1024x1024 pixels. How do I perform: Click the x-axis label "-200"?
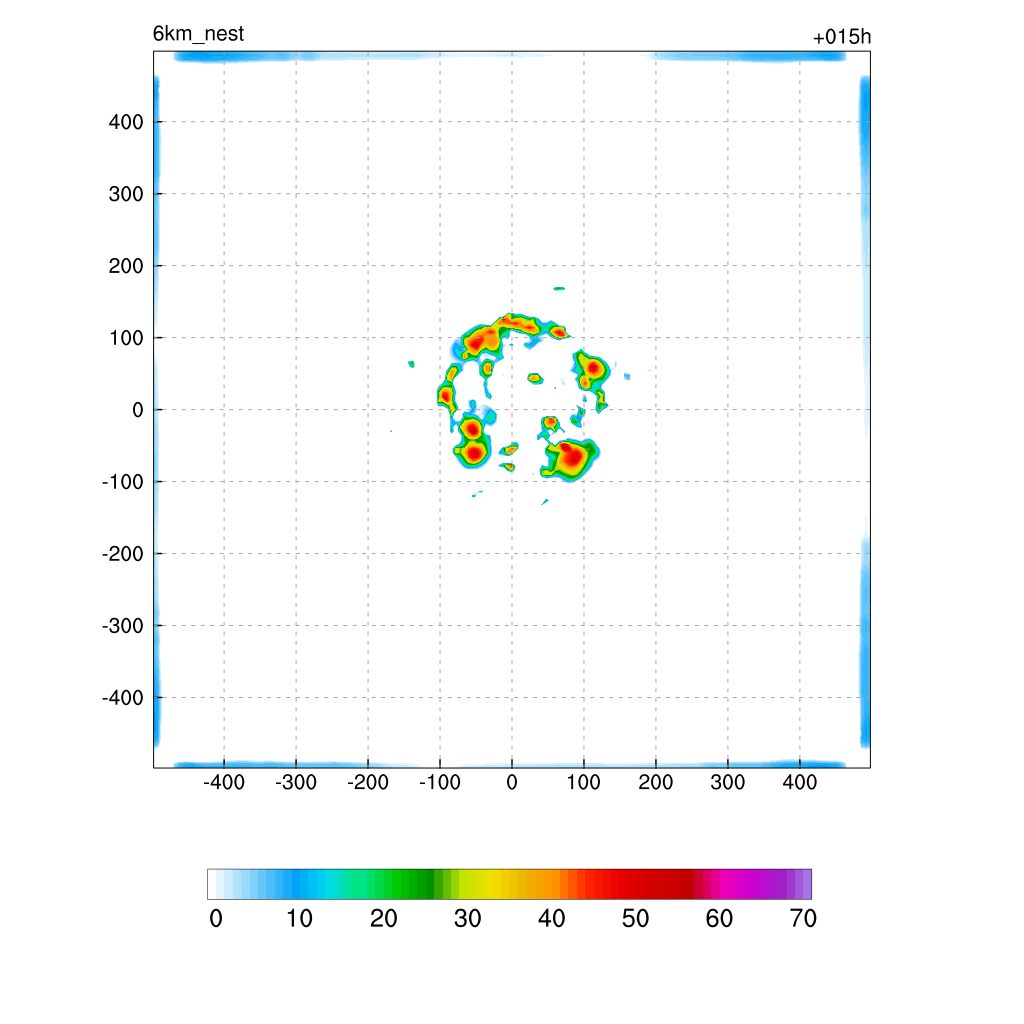point(368,782)
